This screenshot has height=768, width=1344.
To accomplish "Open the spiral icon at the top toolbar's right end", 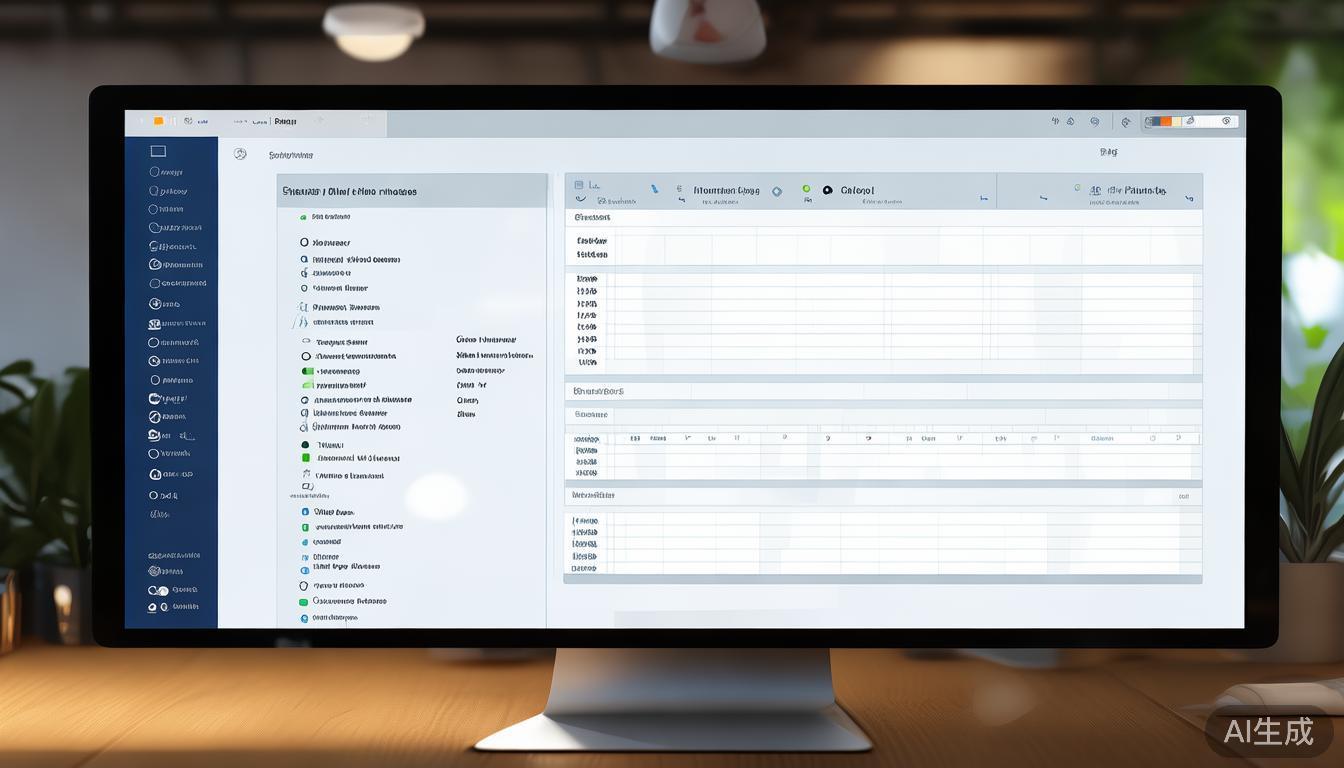I will pos(1226,121).
